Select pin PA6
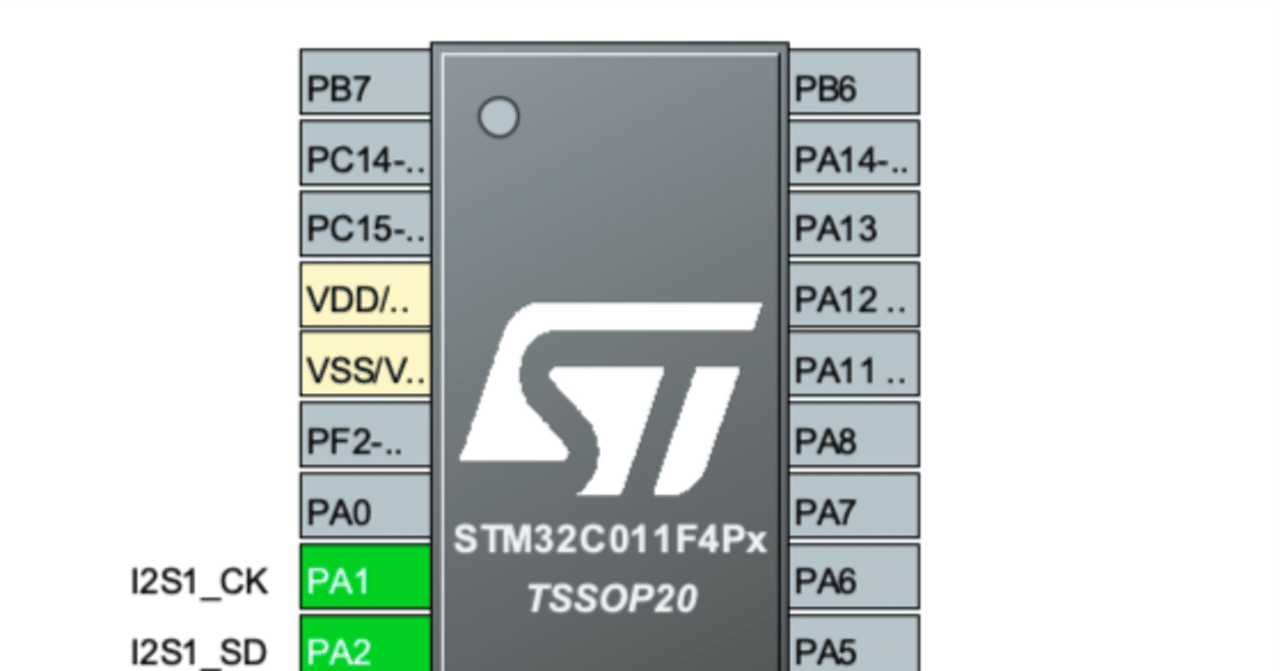Screen dimensions: 1280x671 tap(855, 578)
